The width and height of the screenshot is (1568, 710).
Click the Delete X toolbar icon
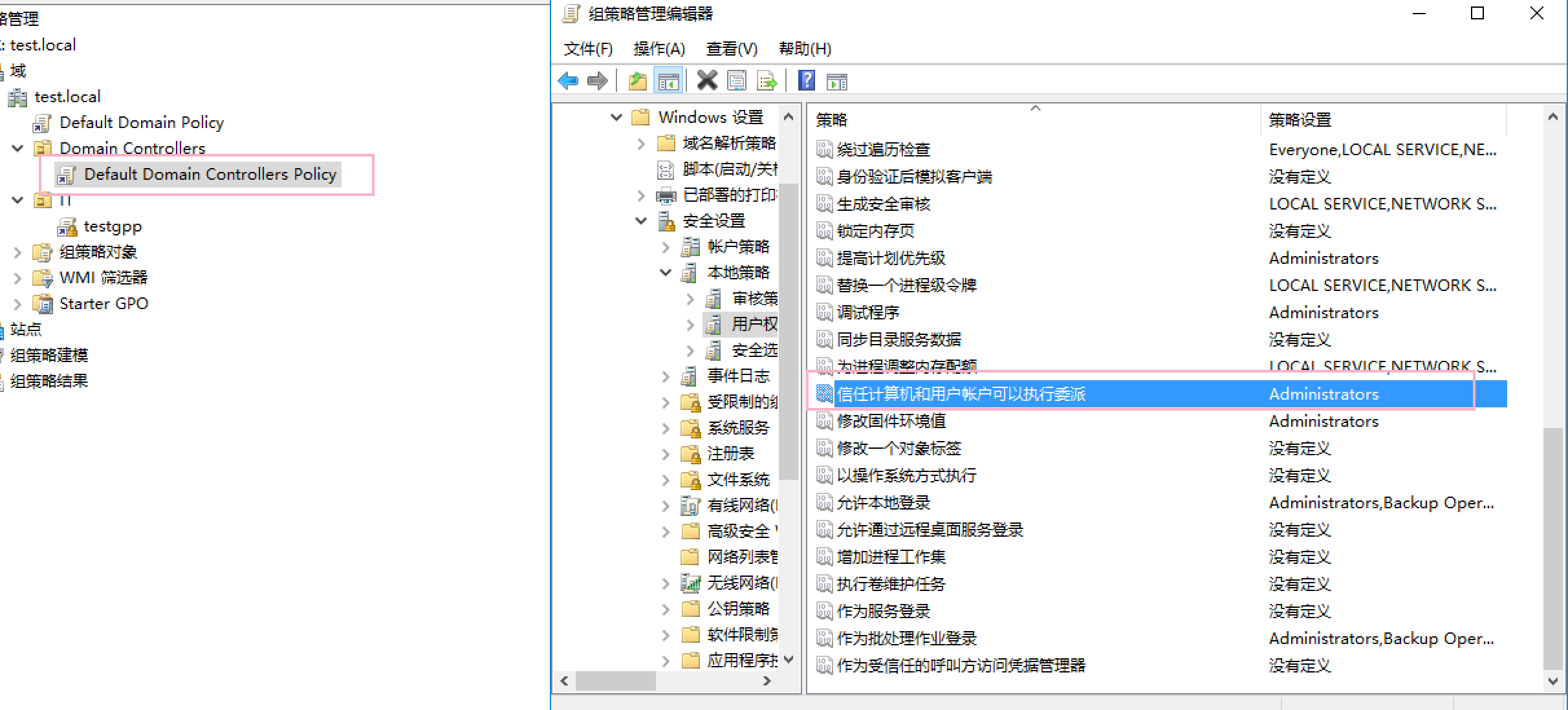point(707,81)
